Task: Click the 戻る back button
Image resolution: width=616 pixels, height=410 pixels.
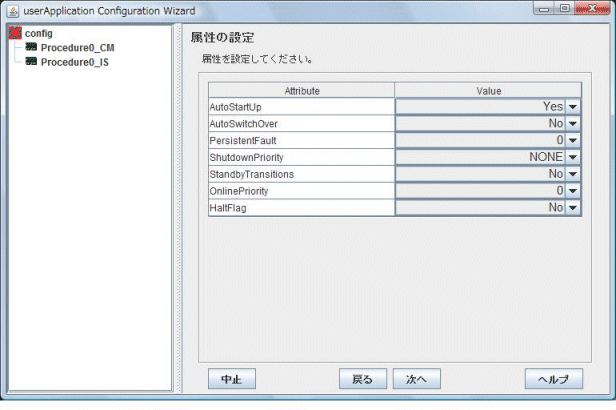Action: tap(363, 379)
